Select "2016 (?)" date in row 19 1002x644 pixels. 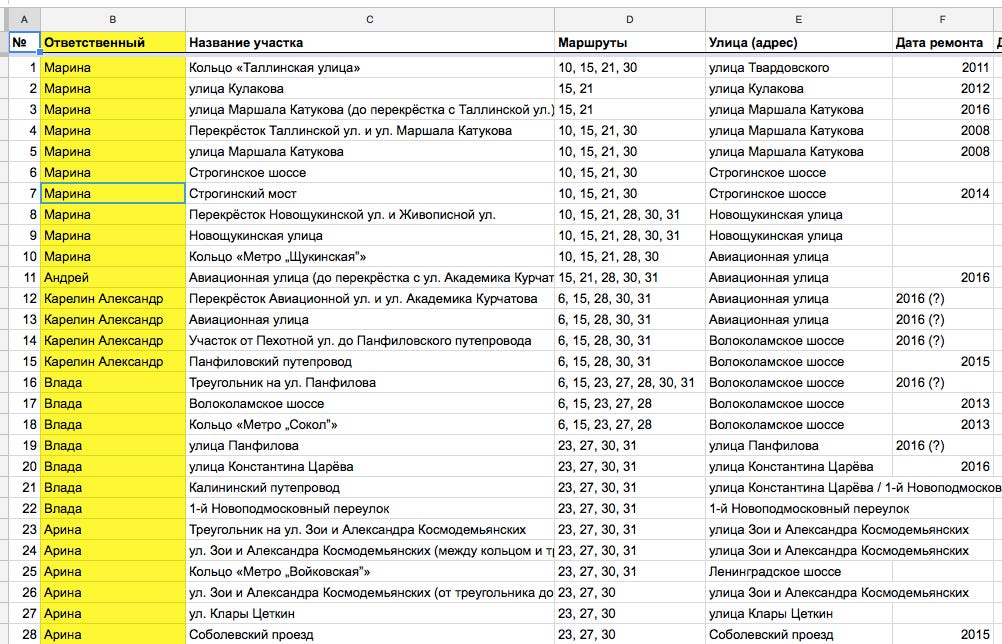click(x=943, y=445)
